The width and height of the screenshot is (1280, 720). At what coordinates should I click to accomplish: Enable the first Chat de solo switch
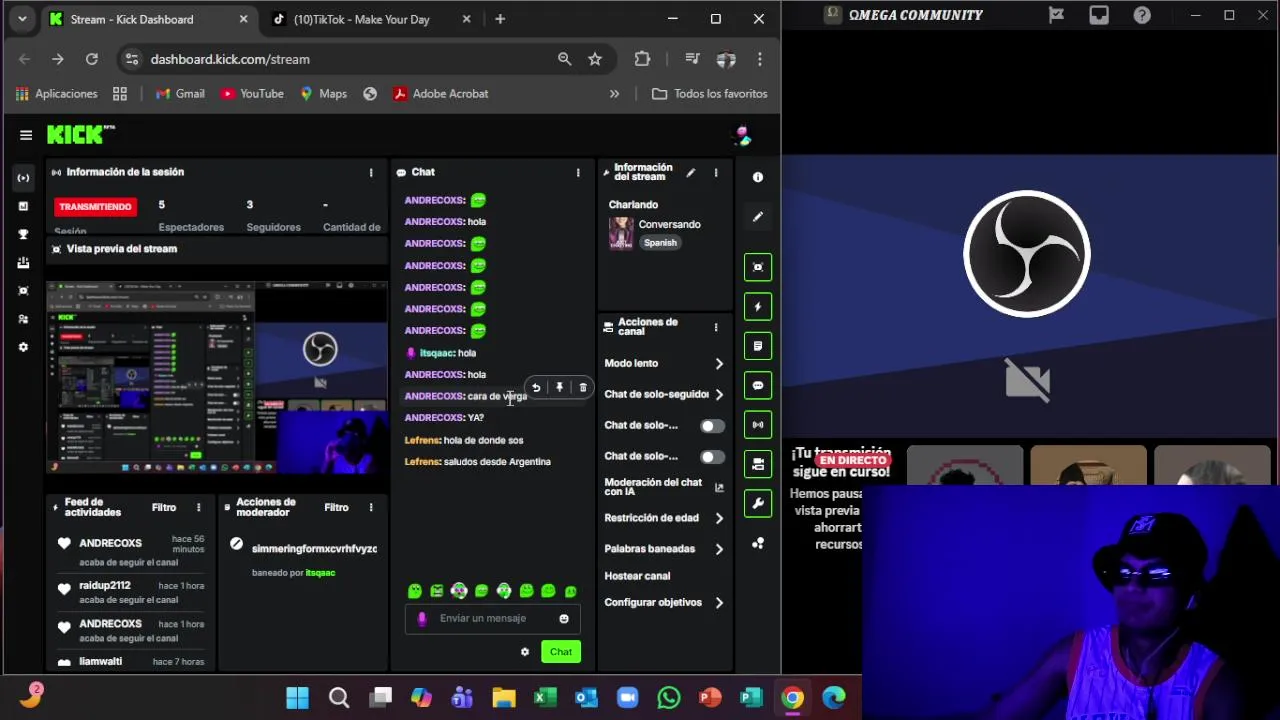(712, 426)
